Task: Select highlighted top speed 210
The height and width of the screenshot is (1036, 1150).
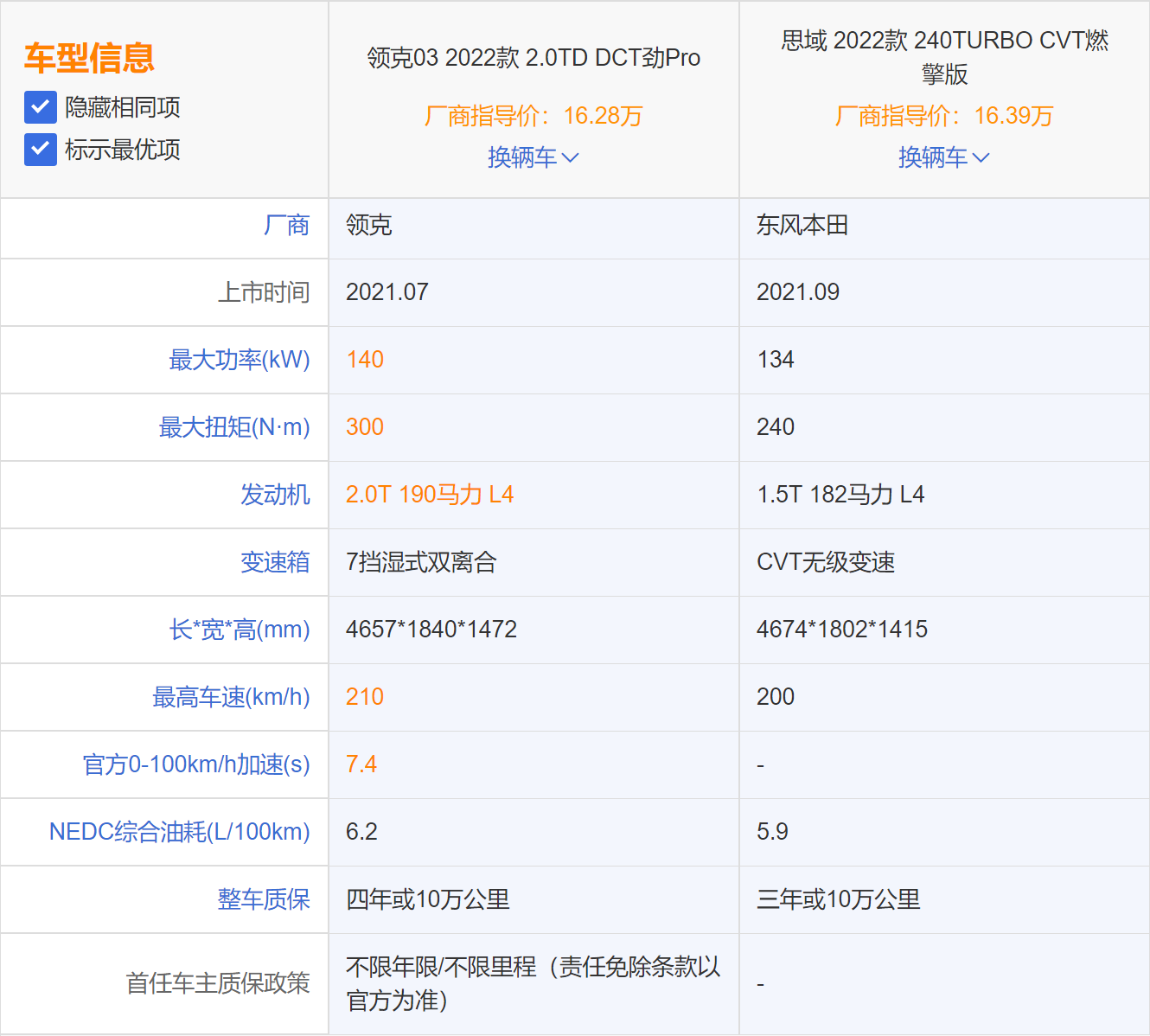Action: [x=365, y=697]
